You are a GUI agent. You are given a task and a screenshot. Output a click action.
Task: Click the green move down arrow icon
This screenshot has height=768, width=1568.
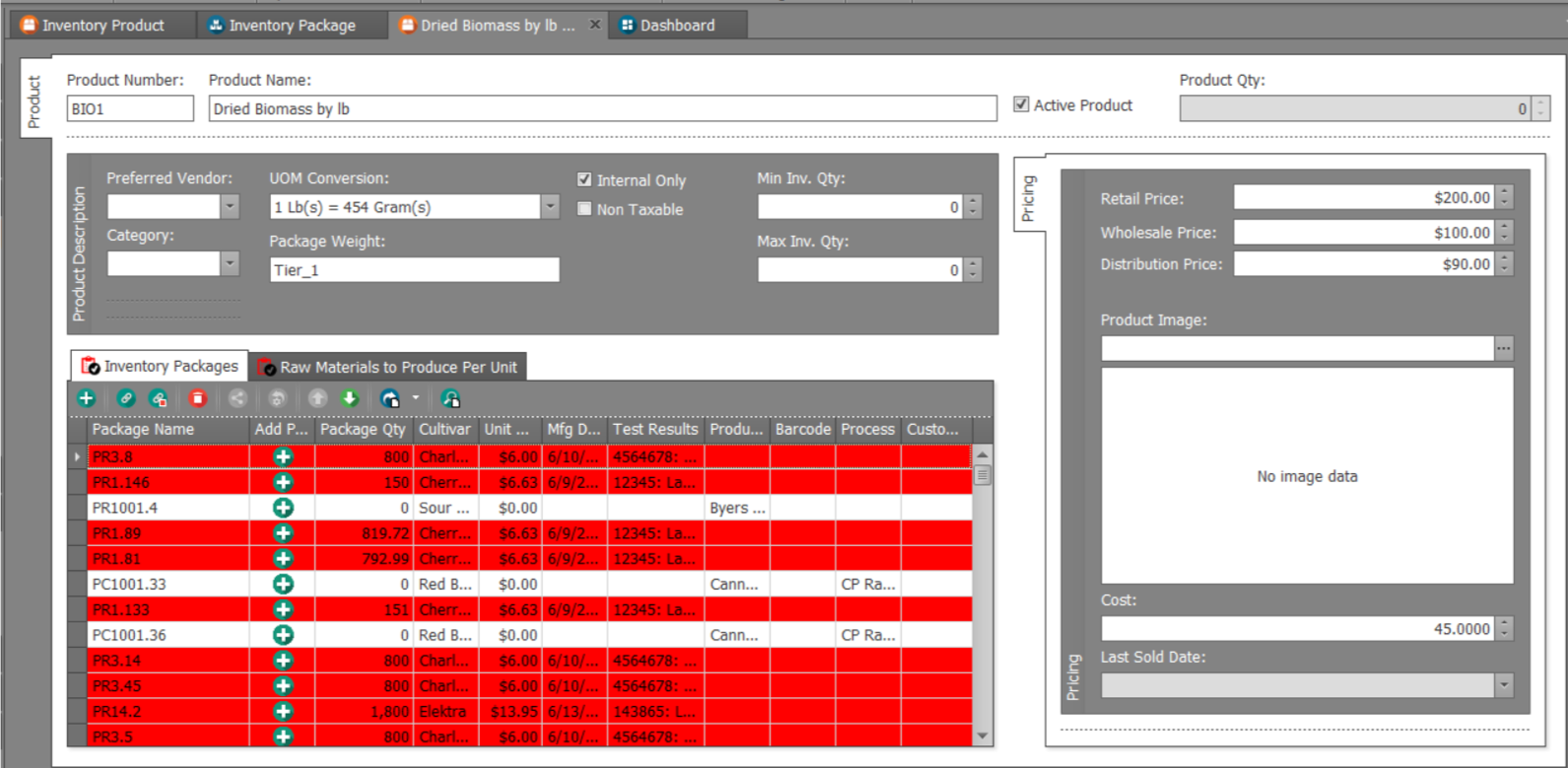pos(349,398)
